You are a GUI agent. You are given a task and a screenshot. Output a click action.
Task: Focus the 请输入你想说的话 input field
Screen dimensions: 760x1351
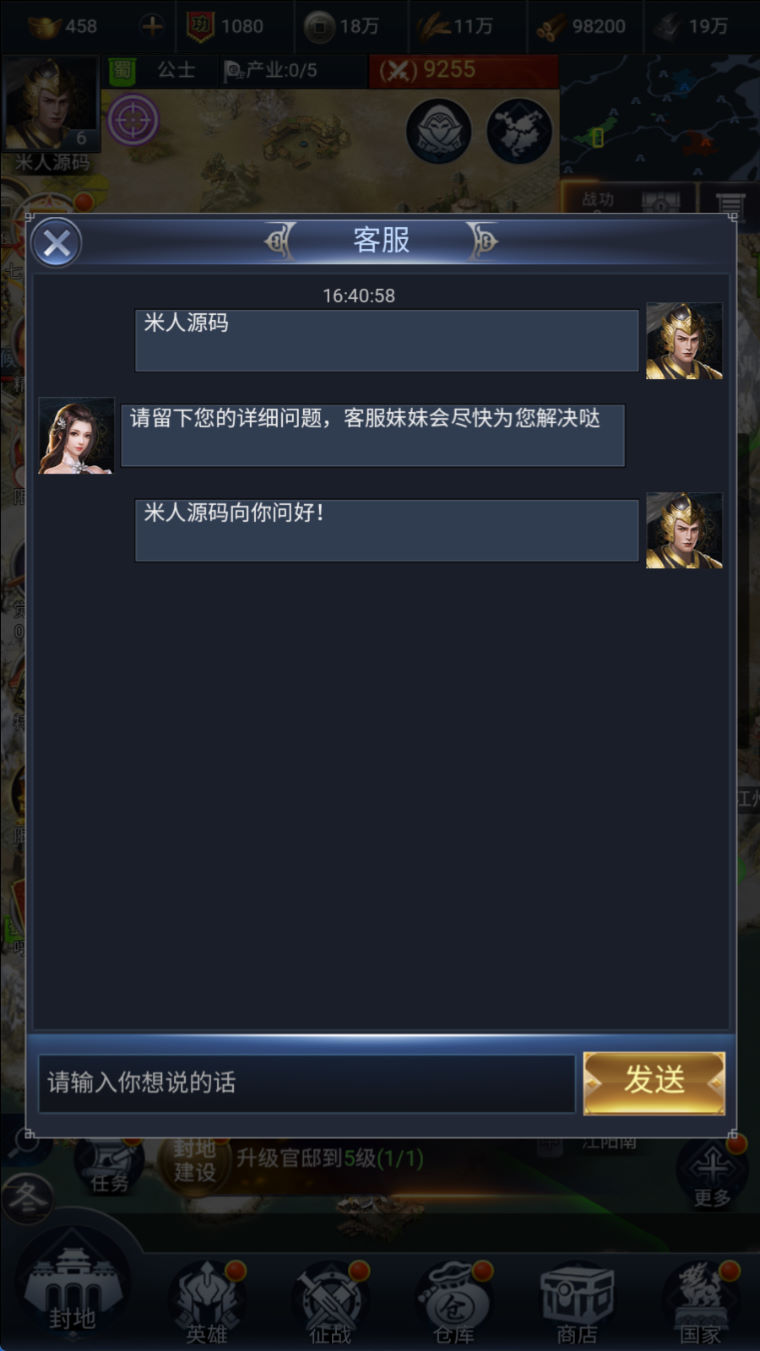307,1083
